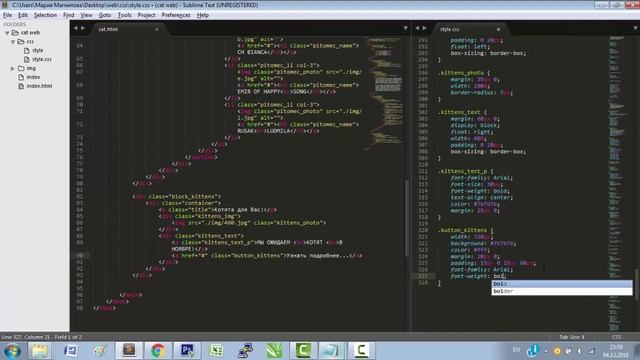This screenshot has width=640, height=360.
Task: Open the style file in sidebar
Action: coord(38,50)
